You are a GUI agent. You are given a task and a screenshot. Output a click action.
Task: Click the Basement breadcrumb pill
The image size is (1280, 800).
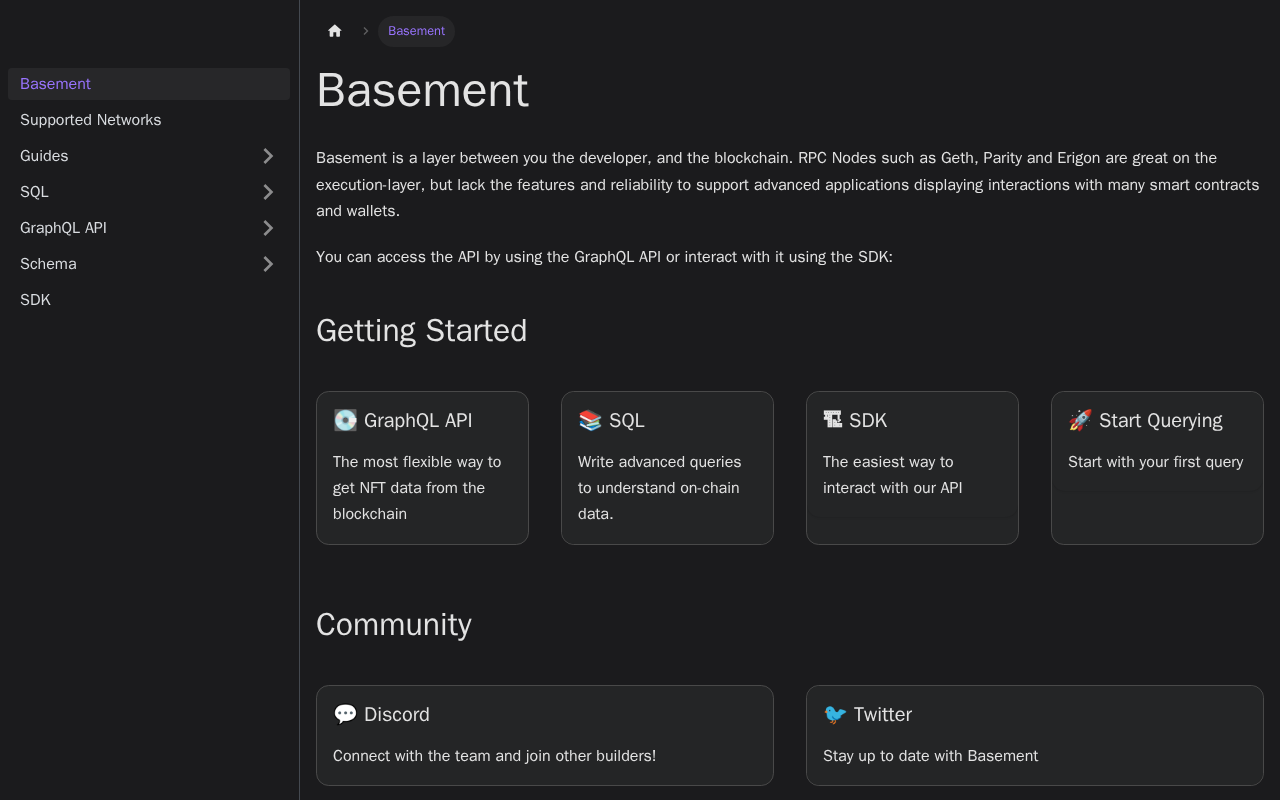[416, 31]
